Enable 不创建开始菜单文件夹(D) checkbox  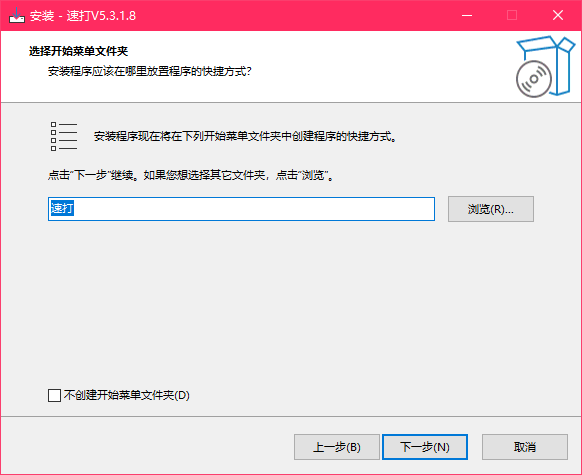(55, 395)
